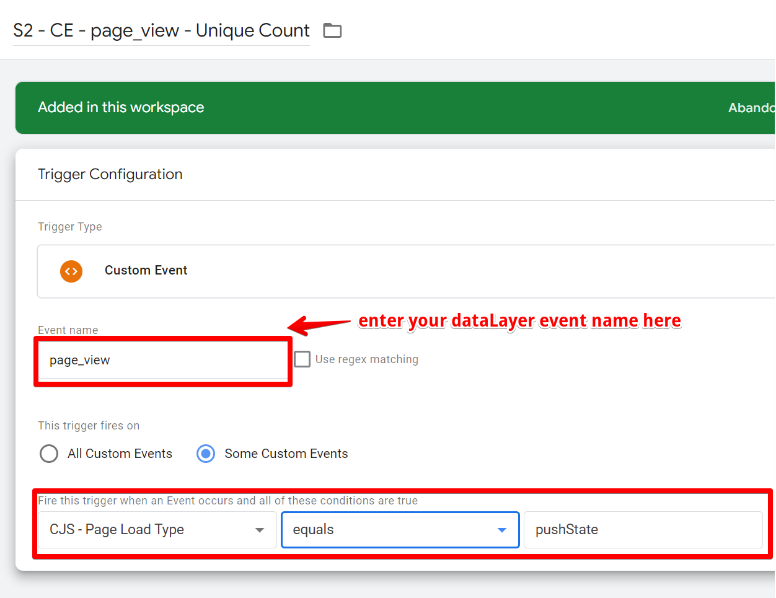Screen dimensions: 776x598
Task: Open the Custom Event trigger type selector
Action: (x=406, y=271)
